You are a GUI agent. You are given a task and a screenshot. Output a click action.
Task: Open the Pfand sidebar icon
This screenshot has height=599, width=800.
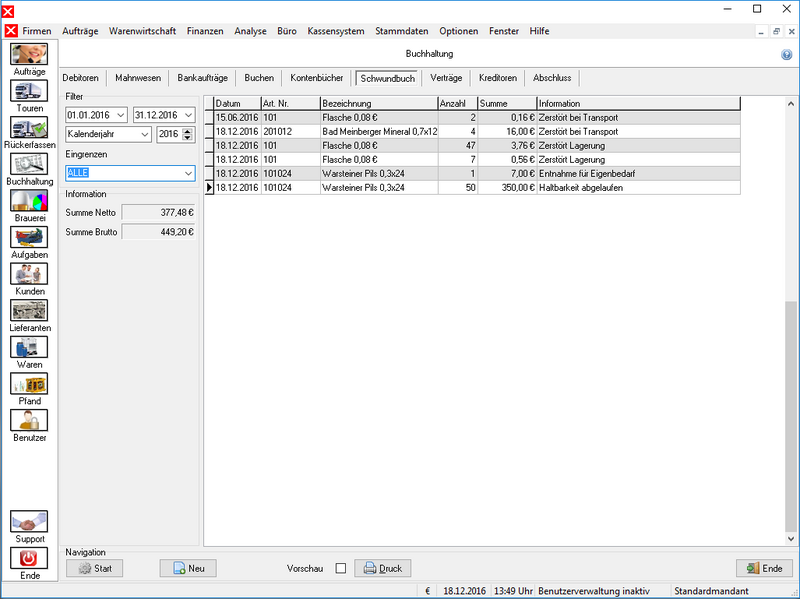29,384
